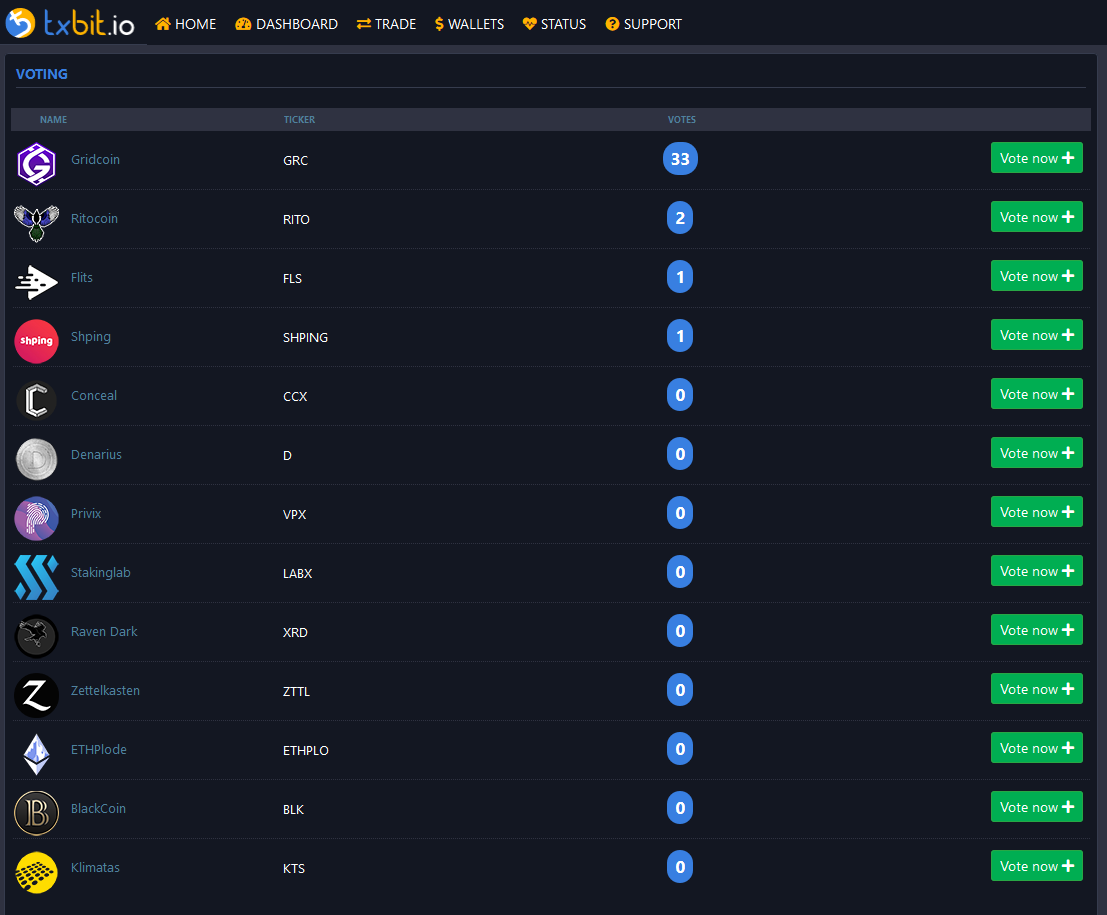Viewport: 1107px width, 915px height.
Task: Click the VOTES column header
Action: [682, 119]
